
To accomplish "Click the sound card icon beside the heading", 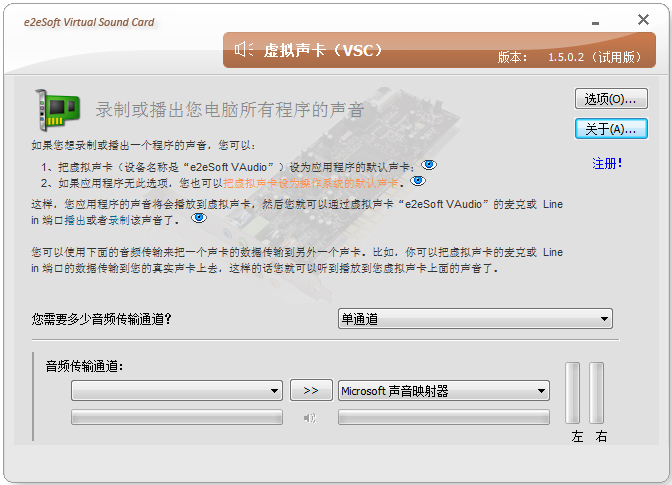I will pos(57,110).
